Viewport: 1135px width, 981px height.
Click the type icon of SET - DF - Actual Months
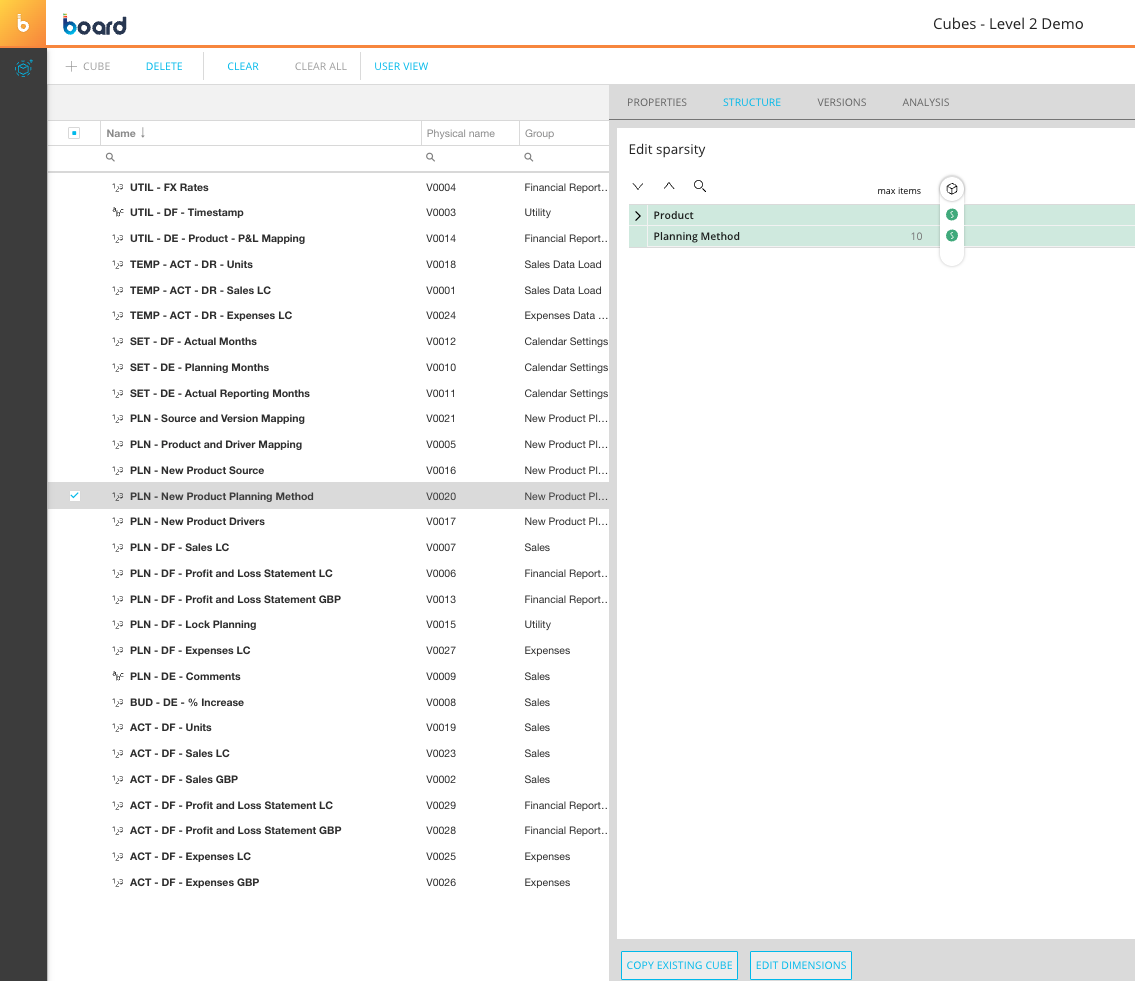[x=117, y=342]
